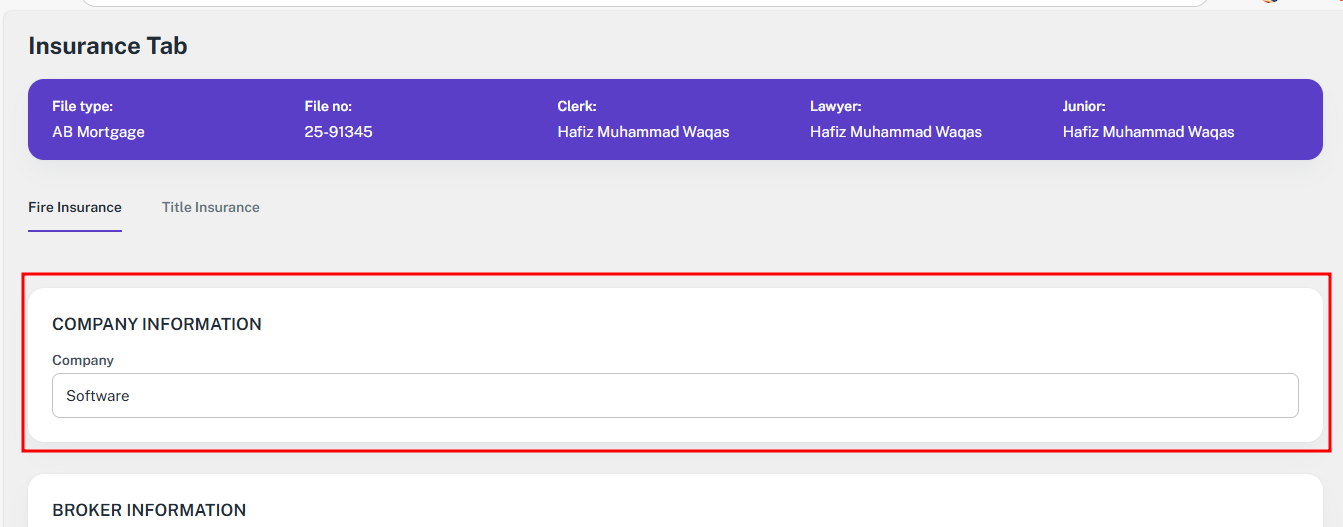Image resolution: width=1343 pixels, height=527 pixels.
Task: Click the Broker Information card
Action: click(x=675, y=503)
